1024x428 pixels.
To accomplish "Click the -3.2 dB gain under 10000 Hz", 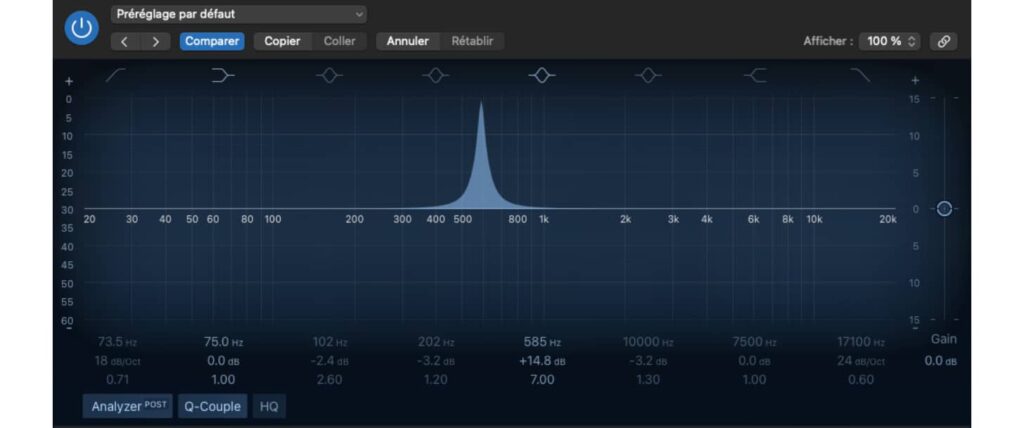I will pyautogui.click(x=648, y=361).
